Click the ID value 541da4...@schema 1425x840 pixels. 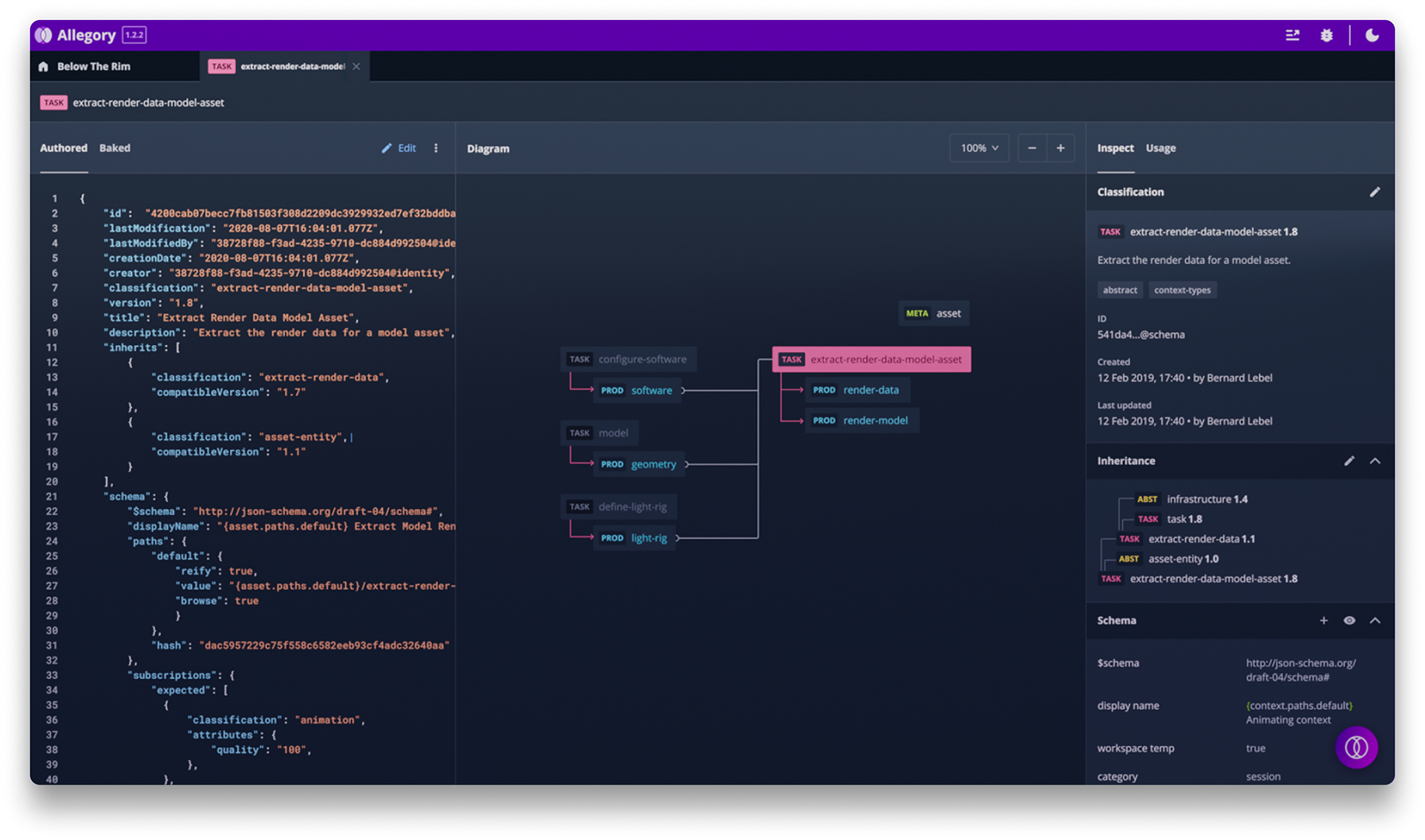click(1141, 335)
